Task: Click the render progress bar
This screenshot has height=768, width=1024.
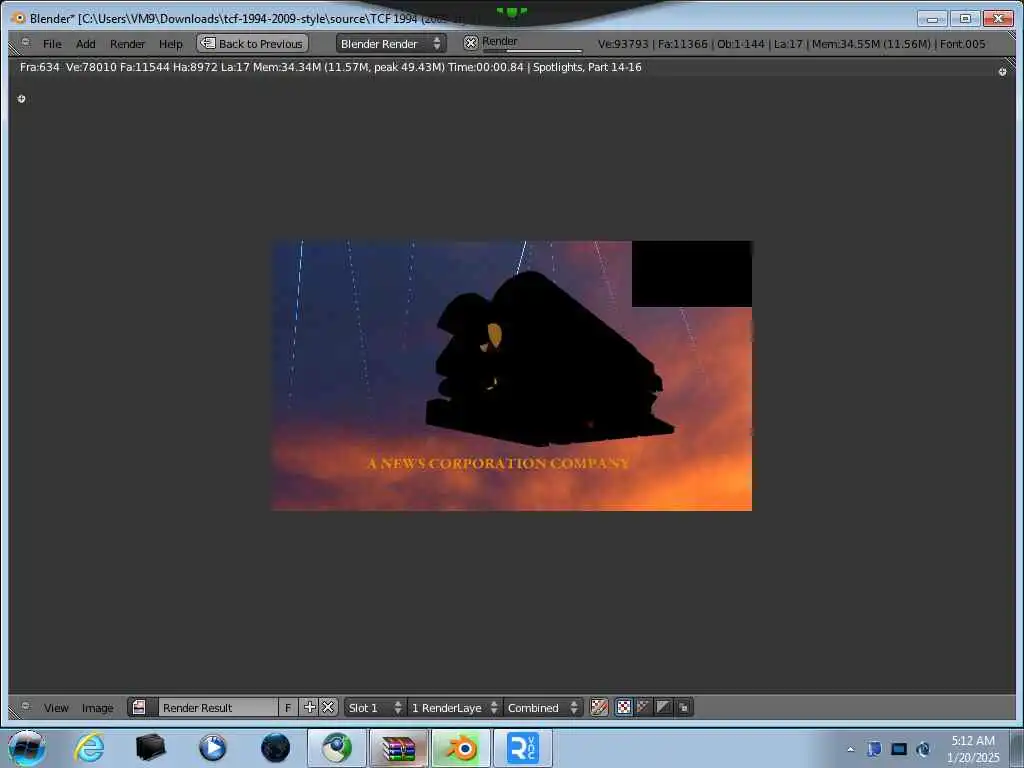Action: point(532,50)
